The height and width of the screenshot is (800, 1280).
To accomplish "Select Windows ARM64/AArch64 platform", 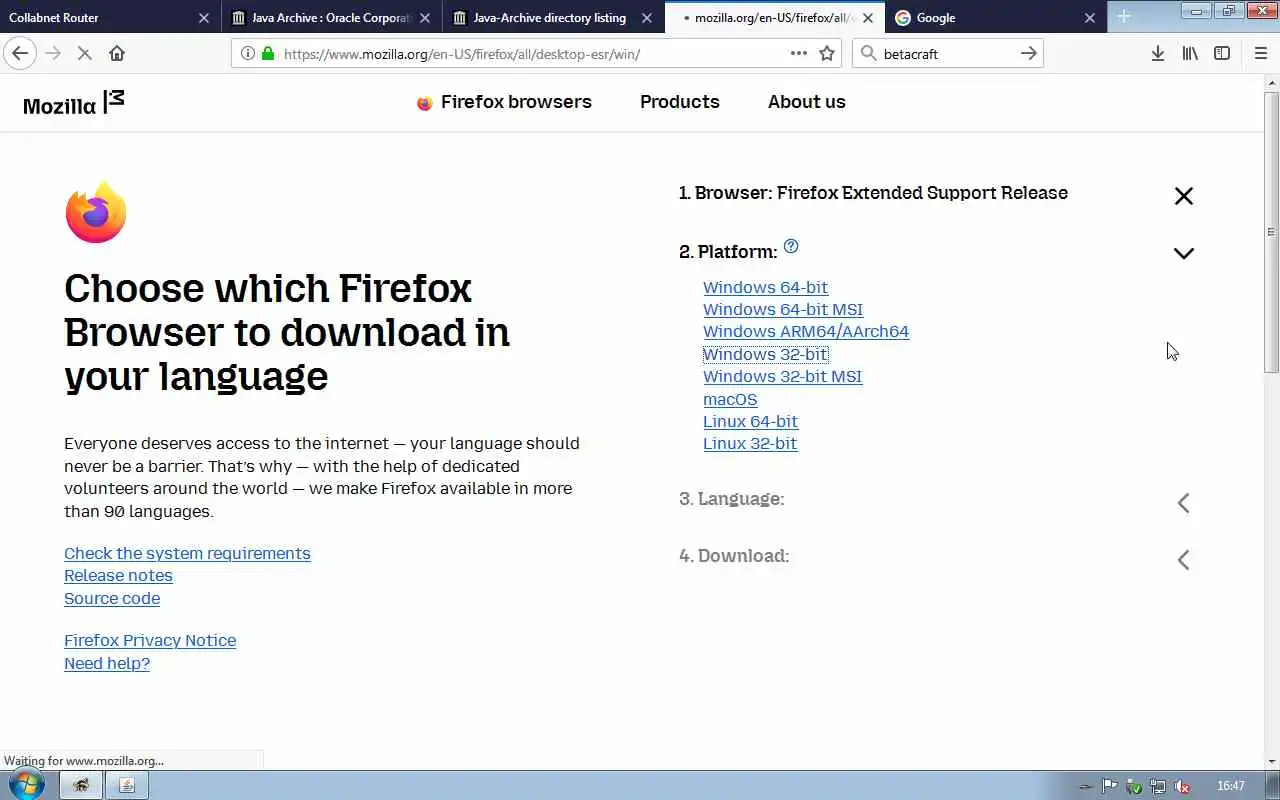I will (806, 332).
